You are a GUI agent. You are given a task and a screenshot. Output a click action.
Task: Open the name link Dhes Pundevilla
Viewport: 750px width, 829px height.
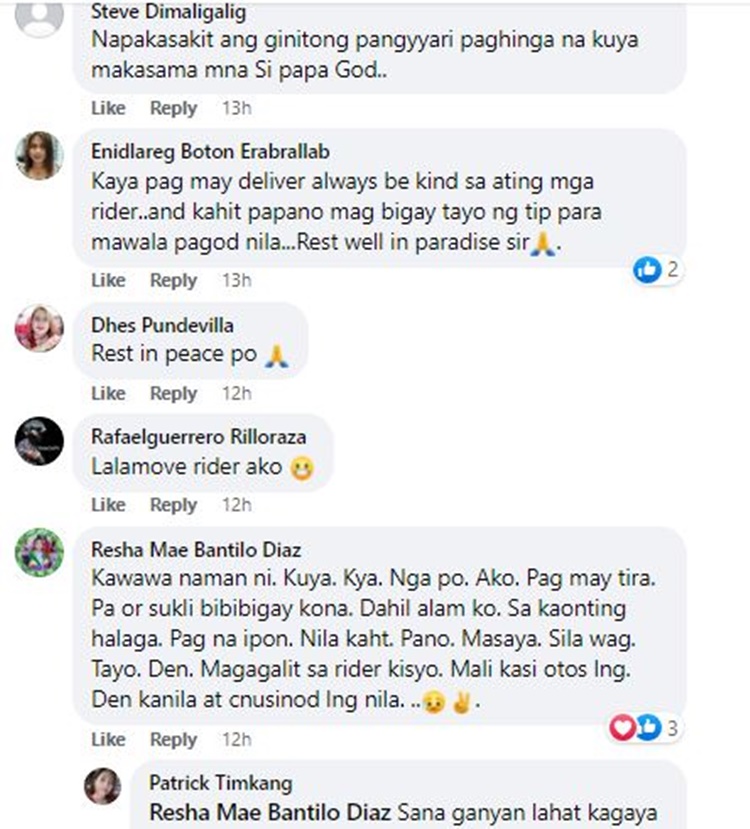[162, 325]
